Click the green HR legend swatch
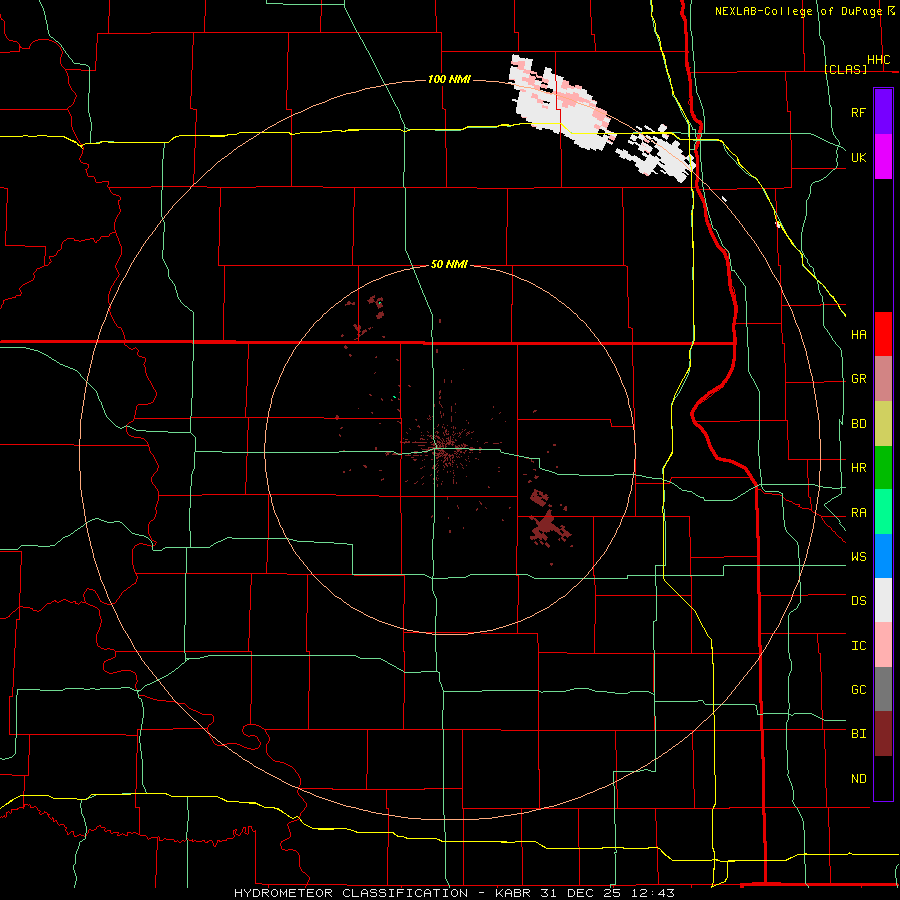 (x=883, y=468)
